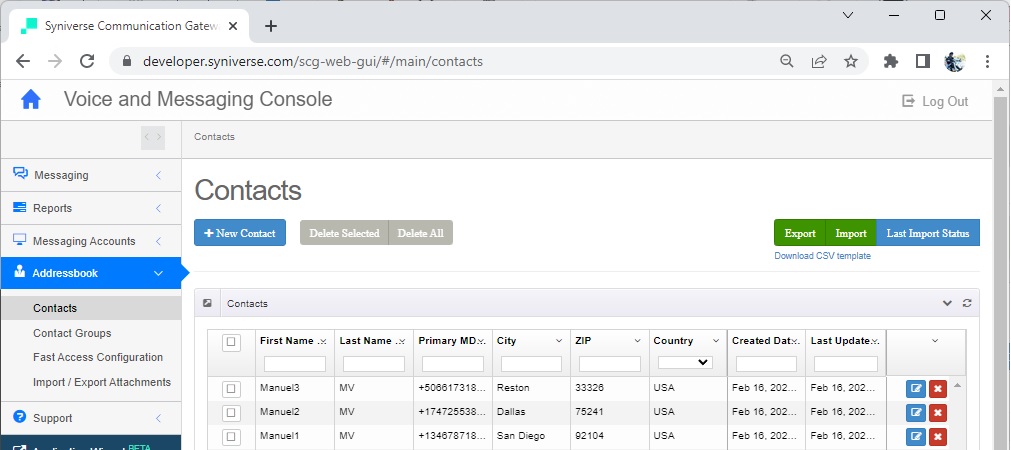Check the Manuel3 row checkbox
1011x450 pixels.
231,389
